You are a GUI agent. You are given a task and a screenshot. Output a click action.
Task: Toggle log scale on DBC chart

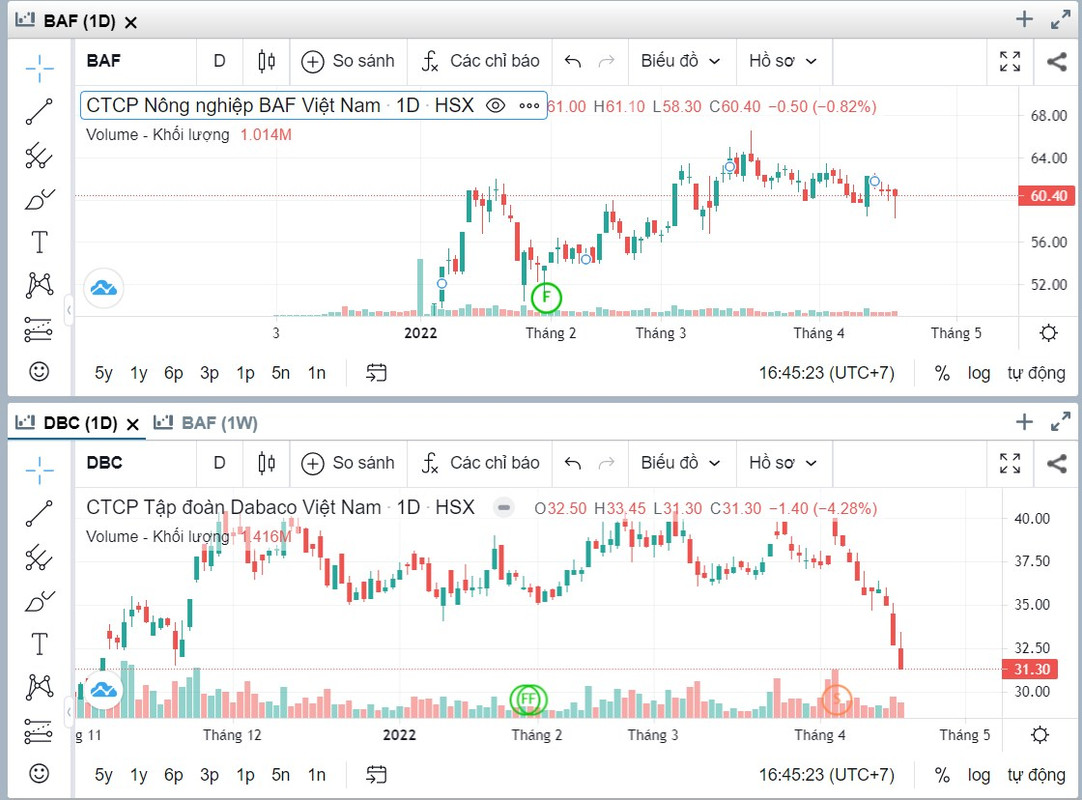[978, 775]
